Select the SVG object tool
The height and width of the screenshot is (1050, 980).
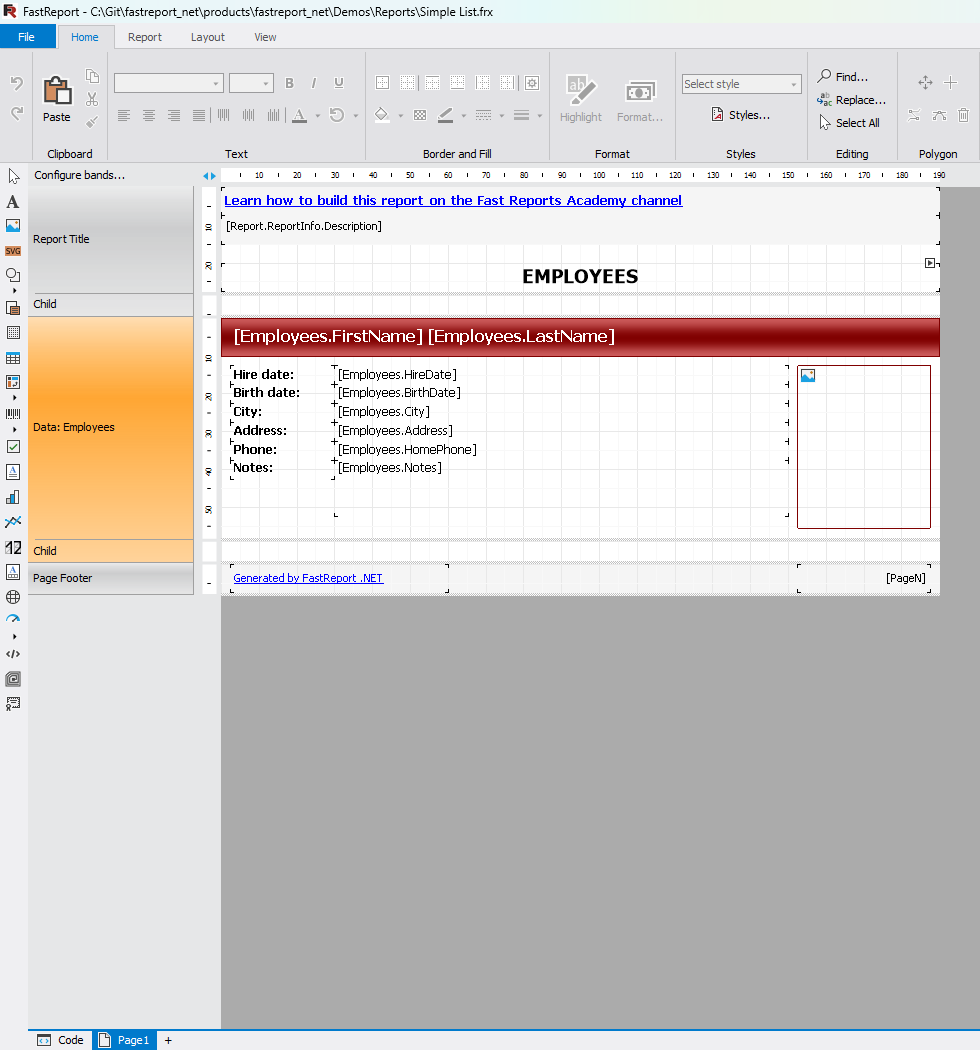13,251
